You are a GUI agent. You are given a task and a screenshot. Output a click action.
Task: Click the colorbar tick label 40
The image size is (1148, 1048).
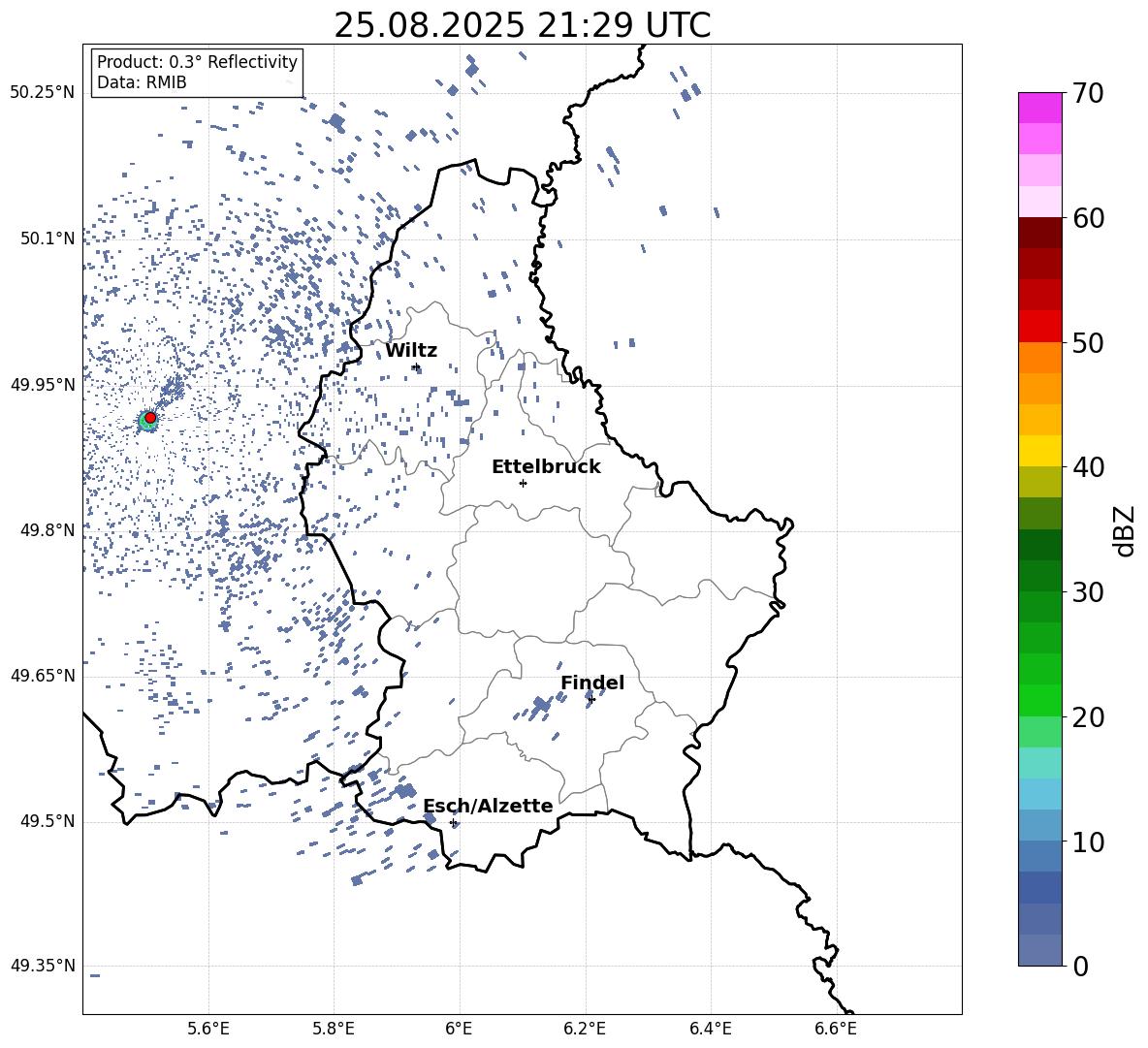tap(1088, 467)
